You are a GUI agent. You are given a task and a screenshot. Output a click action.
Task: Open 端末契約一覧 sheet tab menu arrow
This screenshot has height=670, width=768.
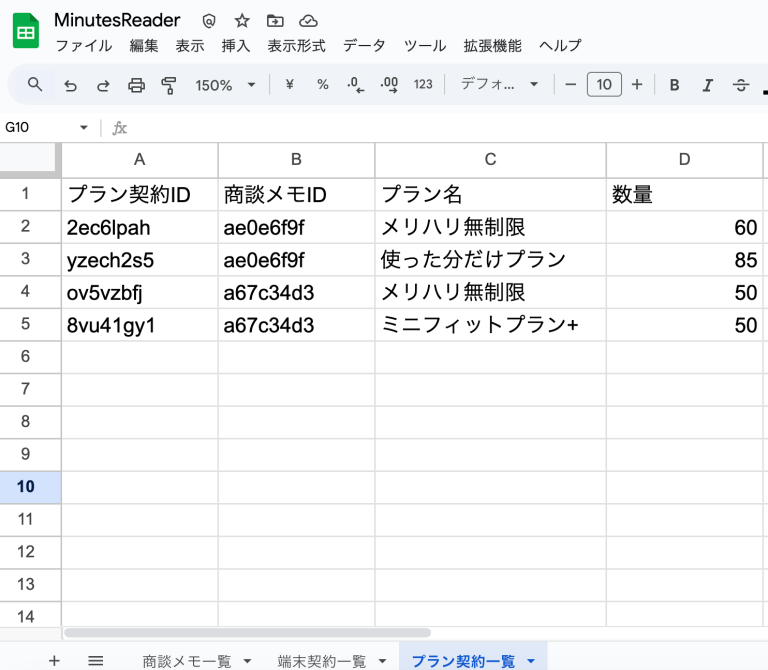[x=382, y=661]
